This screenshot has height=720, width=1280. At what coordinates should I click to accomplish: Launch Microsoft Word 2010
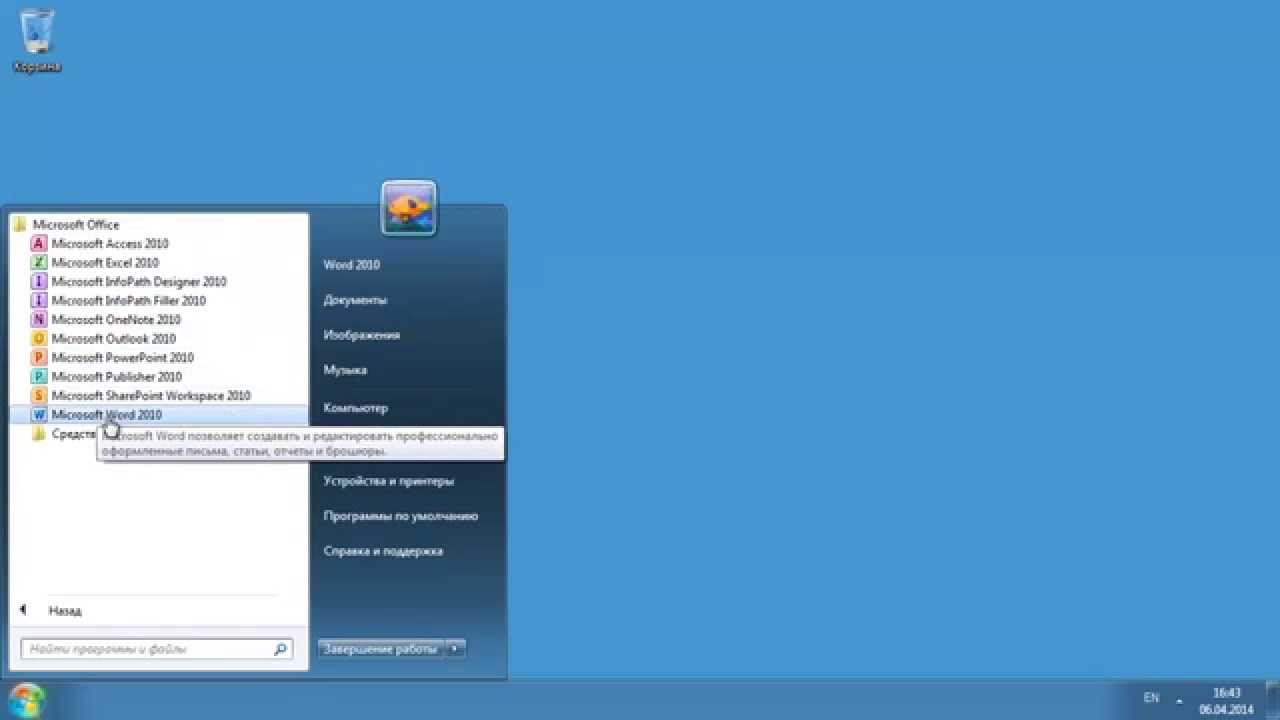158,414
